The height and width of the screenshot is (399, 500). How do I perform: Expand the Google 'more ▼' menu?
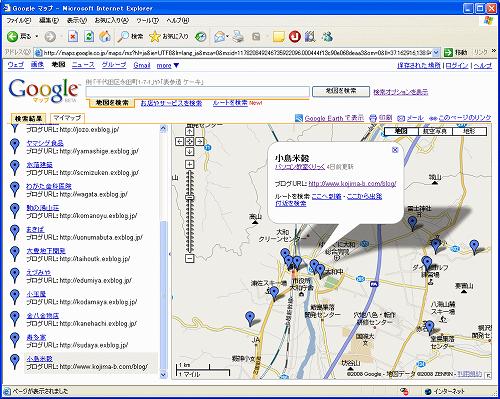168,65
